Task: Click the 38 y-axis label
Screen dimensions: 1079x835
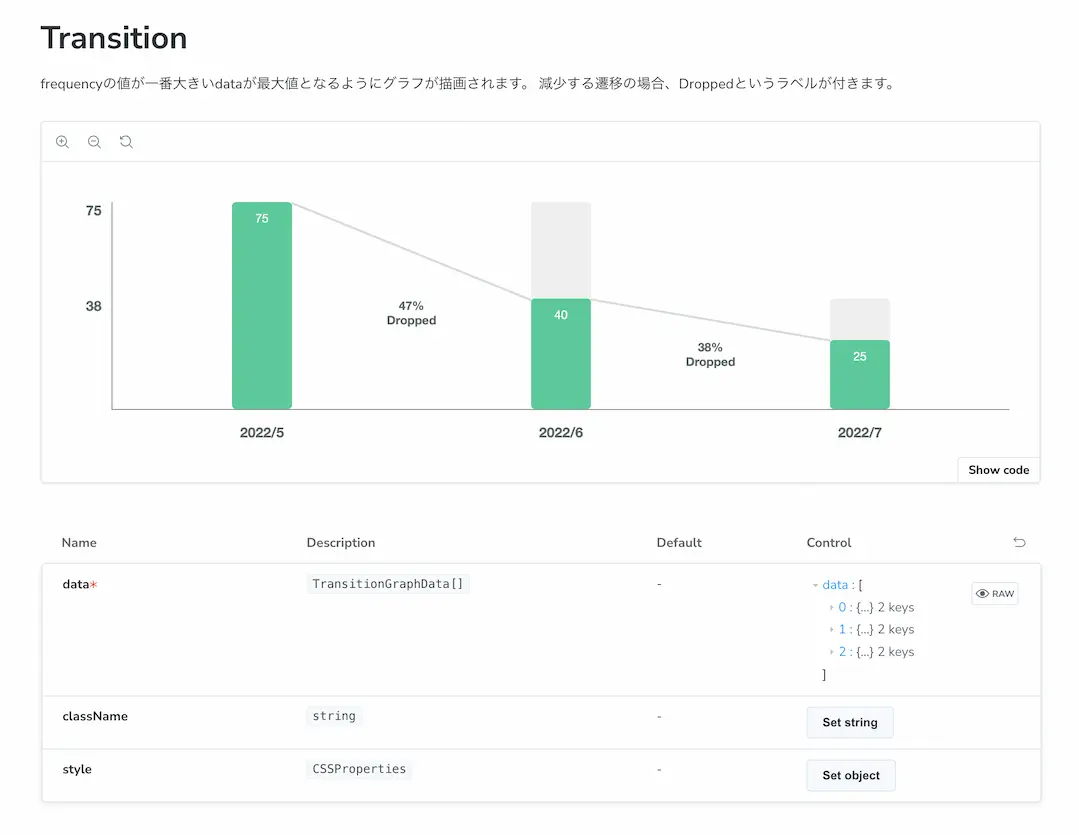Action: coord(94,306)
